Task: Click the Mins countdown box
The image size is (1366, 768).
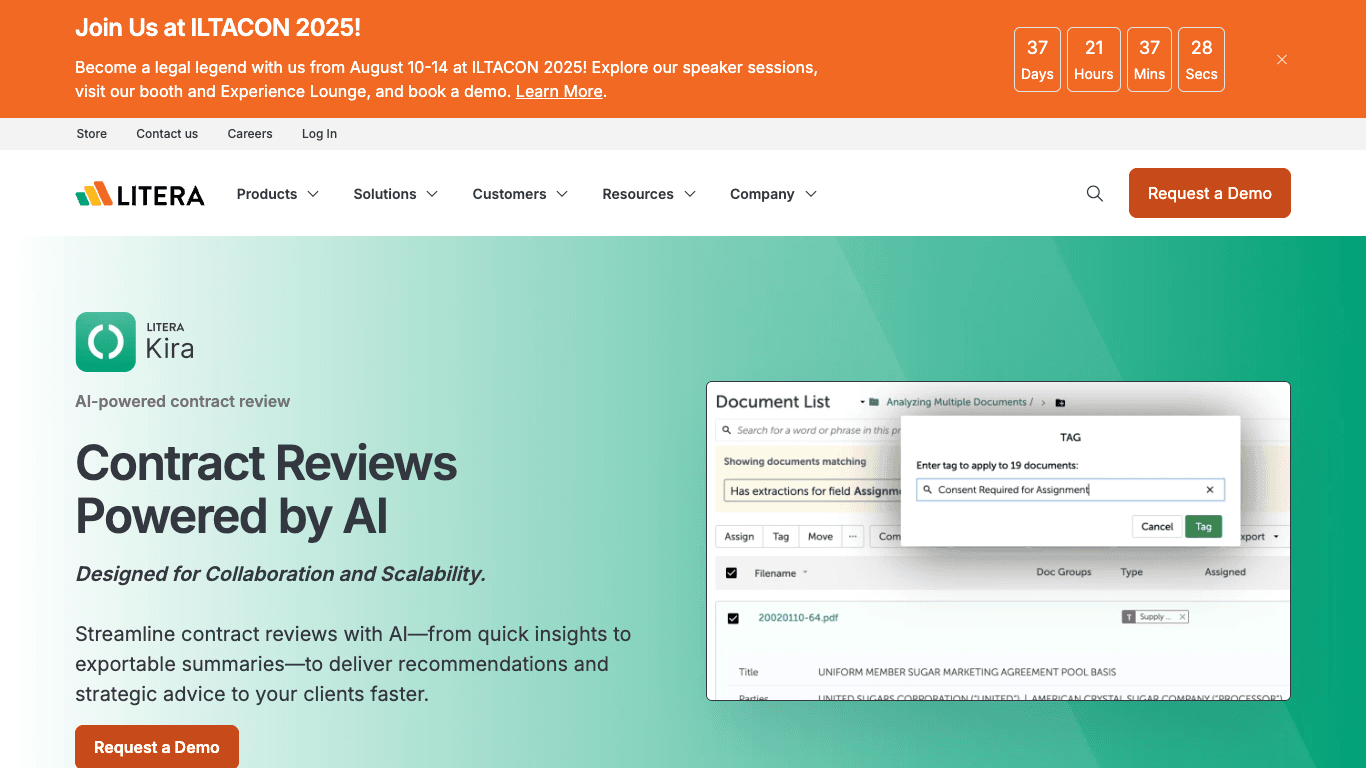Action: point(1150,60)
